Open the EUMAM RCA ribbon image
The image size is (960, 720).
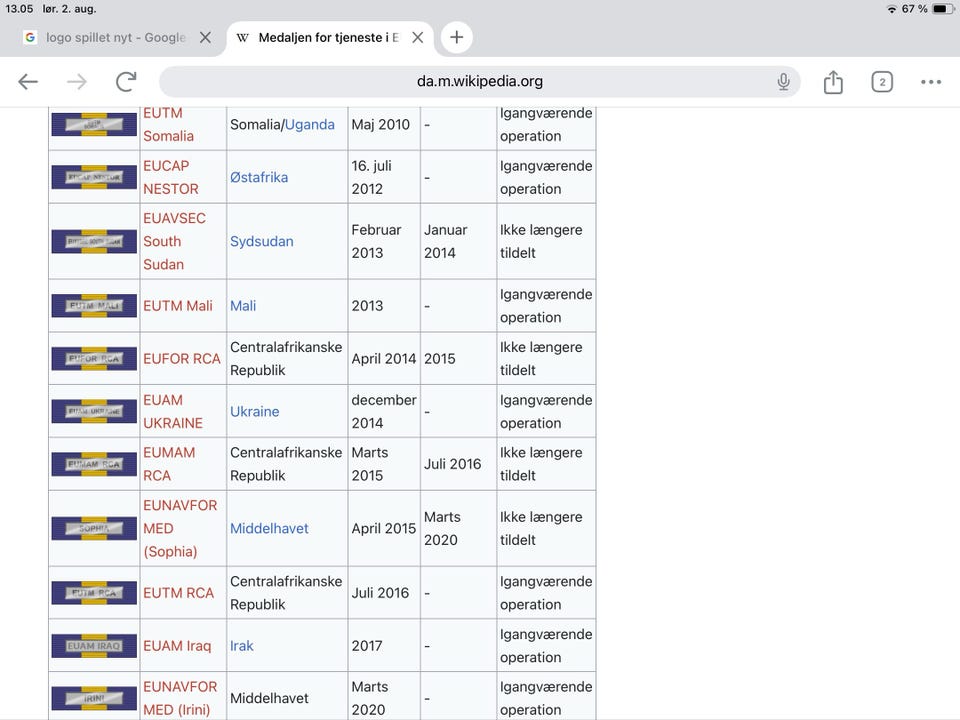coord(94,464)
